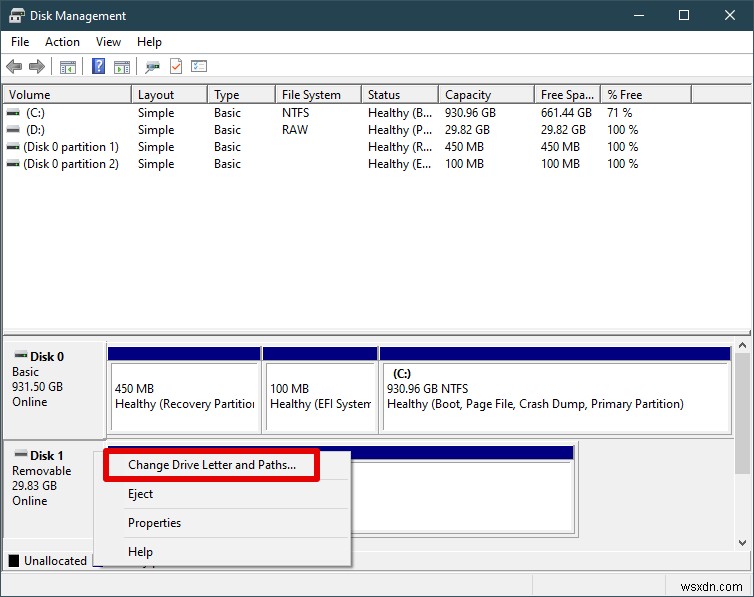Click the Disk 1 icon in the graphical view
The height and width of the screenshot is (597, 754).
(21, 454)
